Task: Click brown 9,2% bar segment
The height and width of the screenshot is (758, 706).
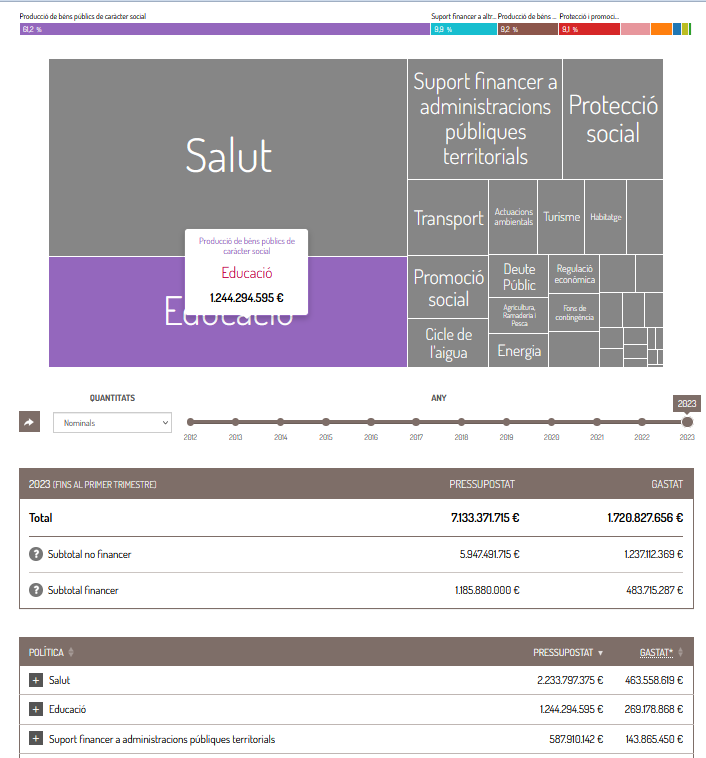Action: [528, 29]
